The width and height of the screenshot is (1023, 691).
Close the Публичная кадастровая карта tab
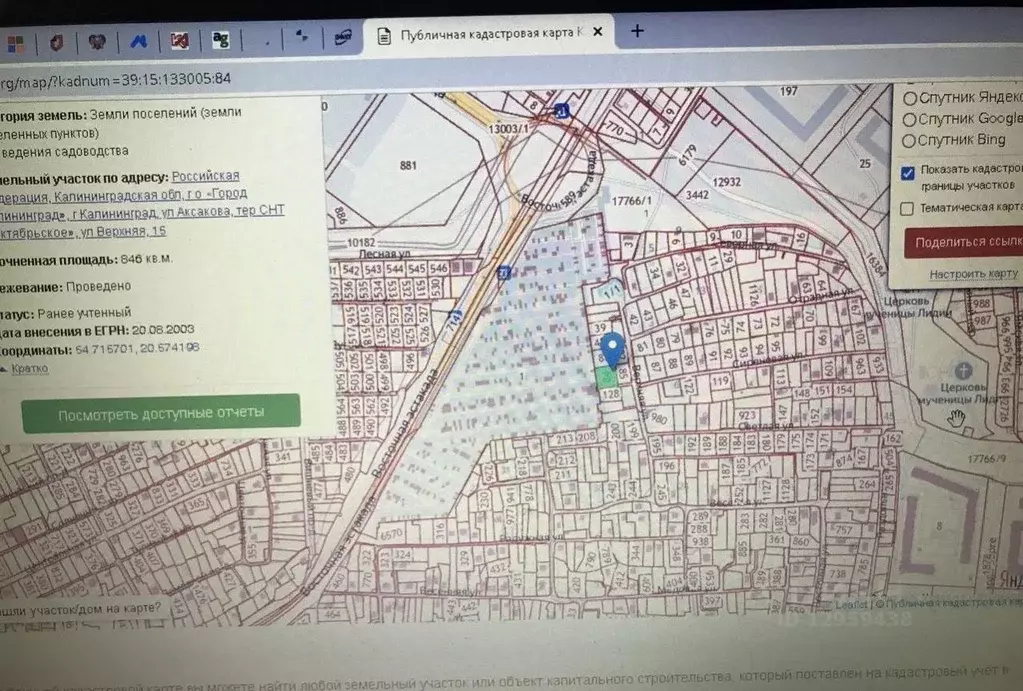coord(598,32)
